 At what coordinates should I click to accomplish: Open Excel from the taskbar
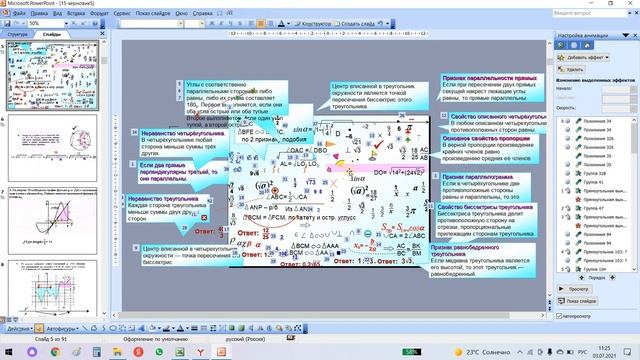tap(180, 352)
